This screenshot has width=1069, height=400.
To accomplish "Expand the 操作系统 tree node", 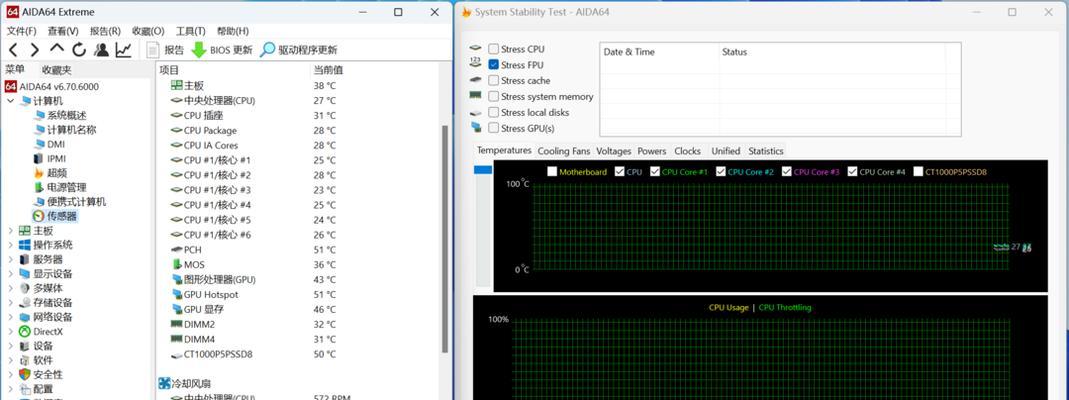I will [10, 245].
